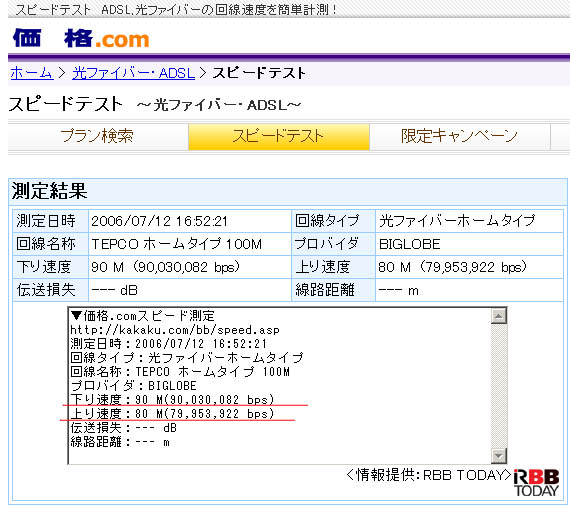Click the 測定結果 heading
Viewport: 570px width, 509px height.
[x=49, y=191]
